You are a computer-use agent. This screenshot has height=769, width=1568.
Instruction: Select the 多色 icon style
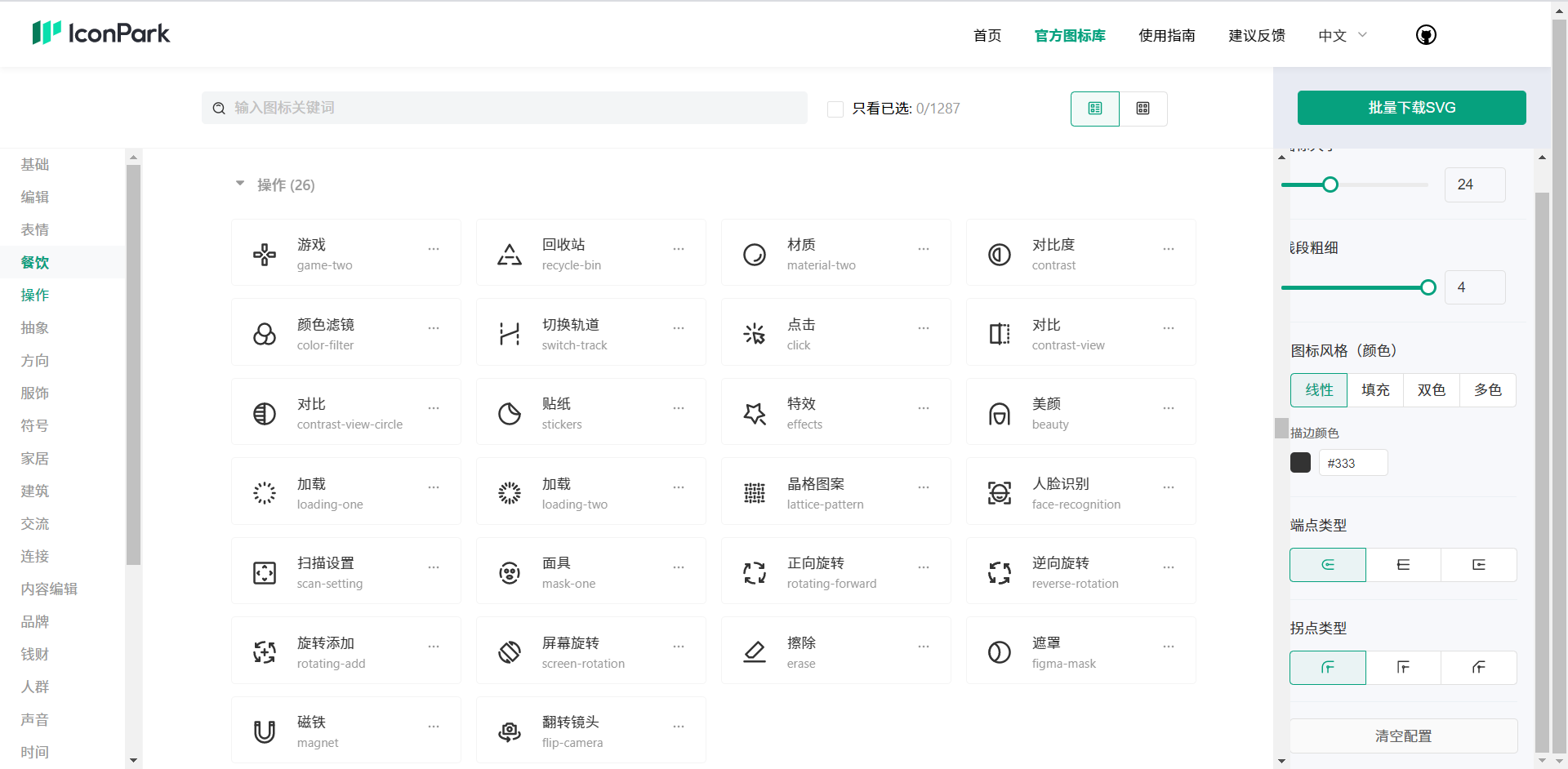tap(1487, 390)
